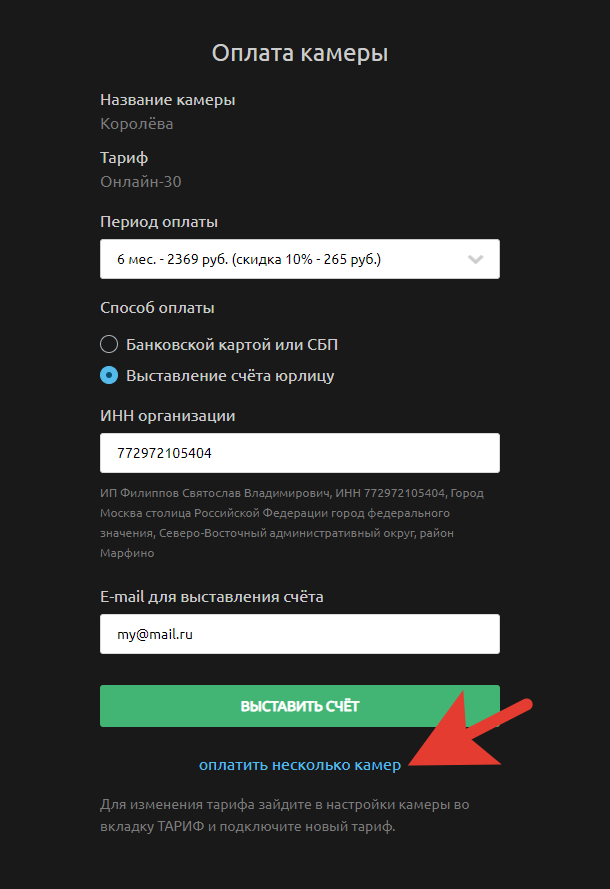The image size is (610, 889).
Task: Click the chevron arrow in payment period box
Action: click(x=476, y=260)
